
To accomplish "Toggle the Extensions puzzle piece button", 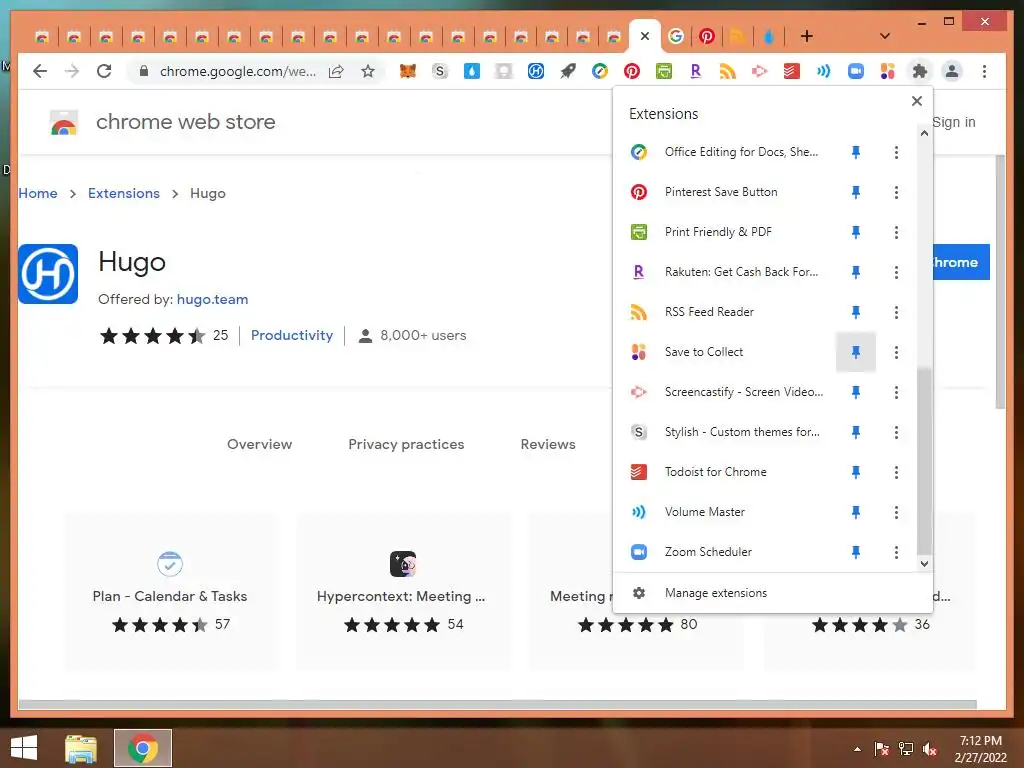I will pyautogui.click(x=920, y=71).
